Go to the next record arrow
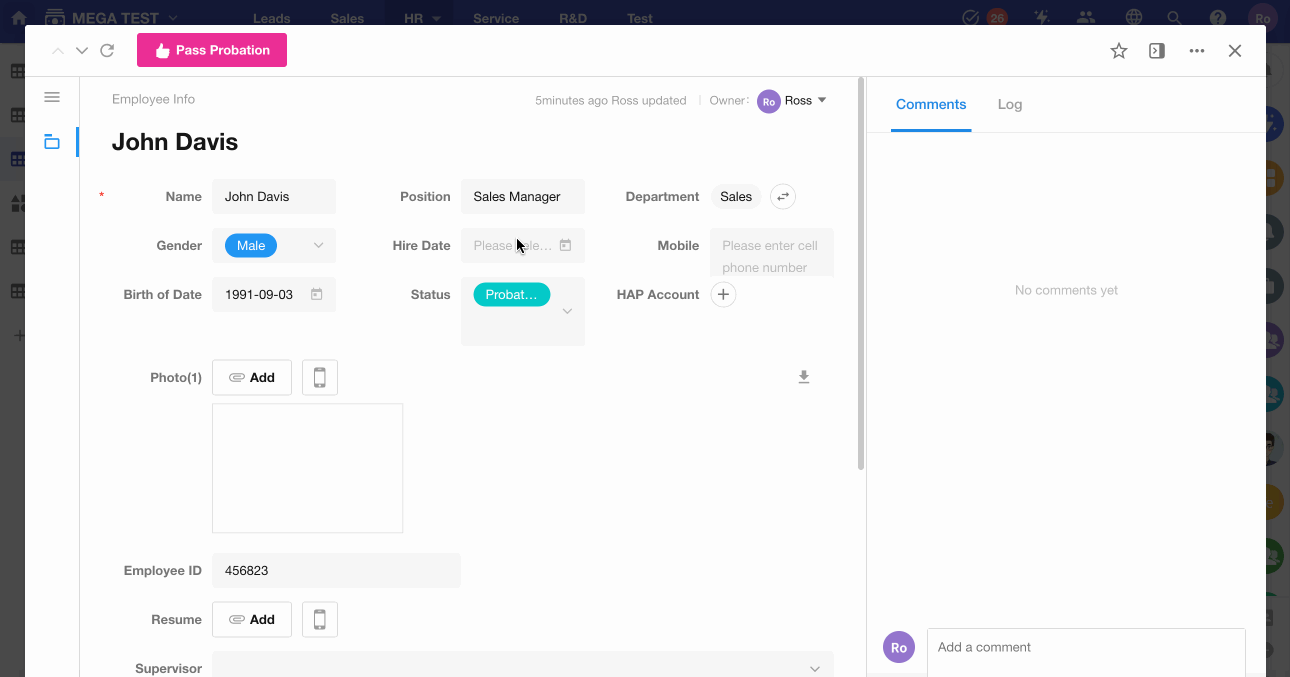 pos(82,51)
